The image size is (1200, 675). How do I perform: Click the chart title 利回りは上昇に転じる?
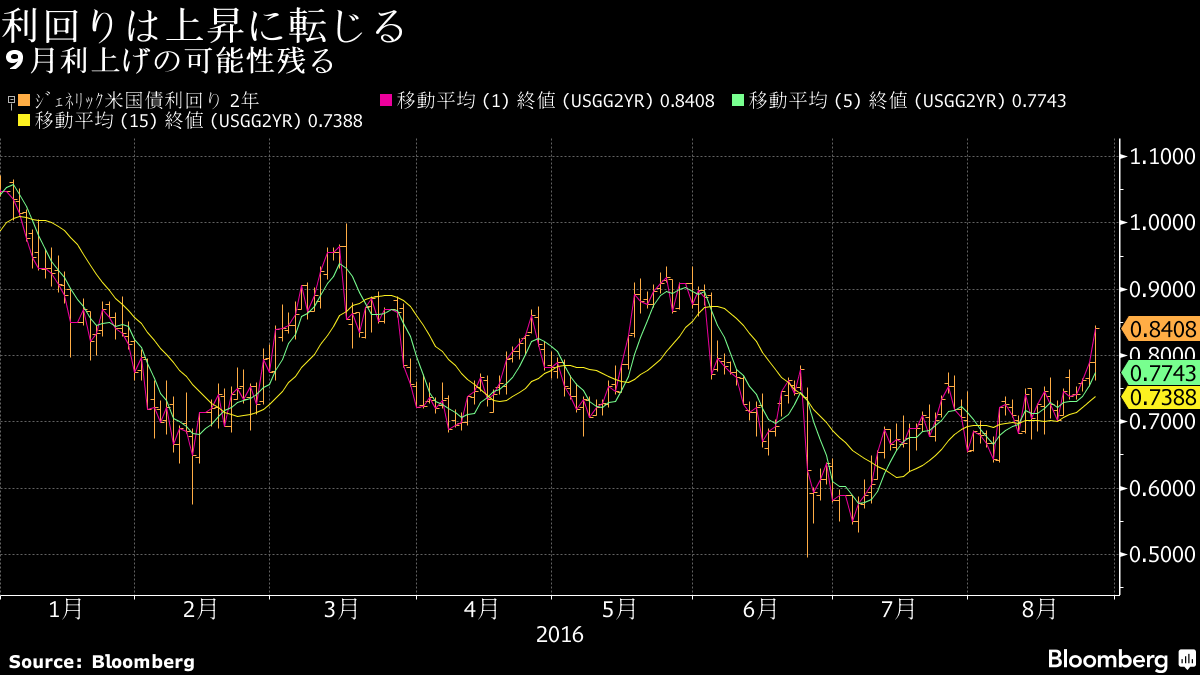click(x=204, y=26)
